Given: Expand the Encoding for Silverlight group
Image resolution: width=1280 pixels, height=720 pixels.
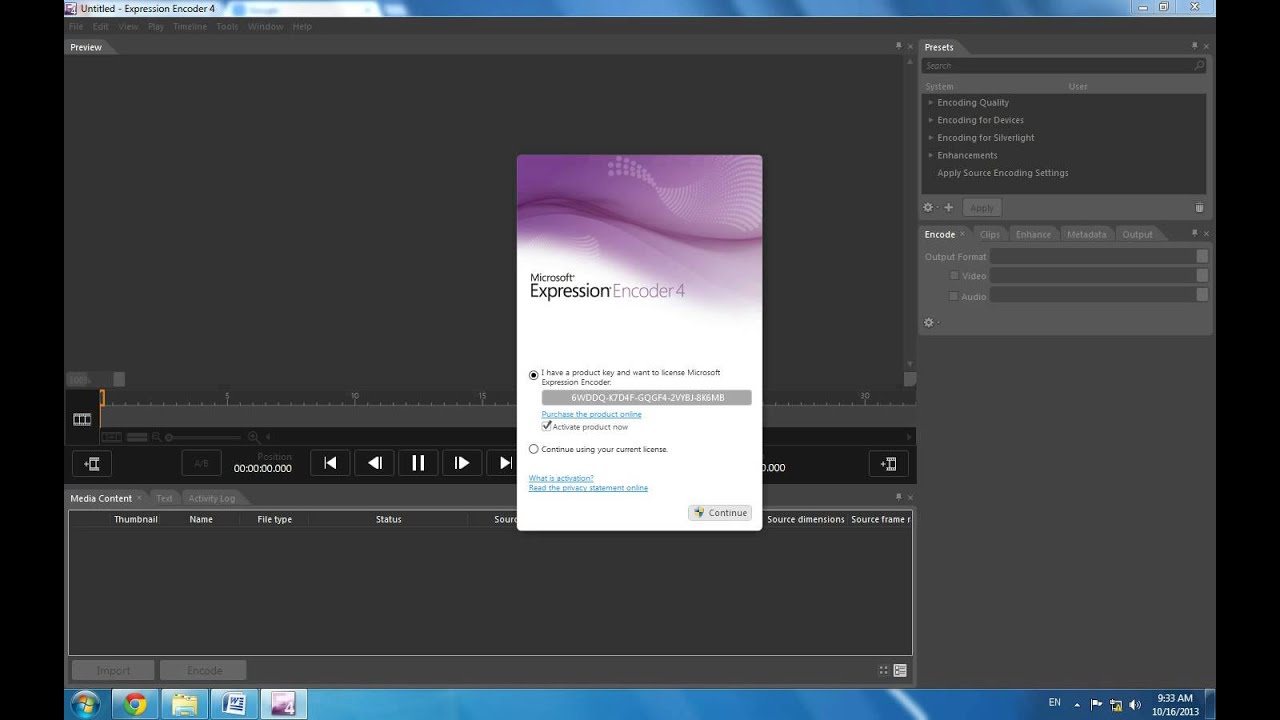Looking at the screenshot, I should pos(930,137).
